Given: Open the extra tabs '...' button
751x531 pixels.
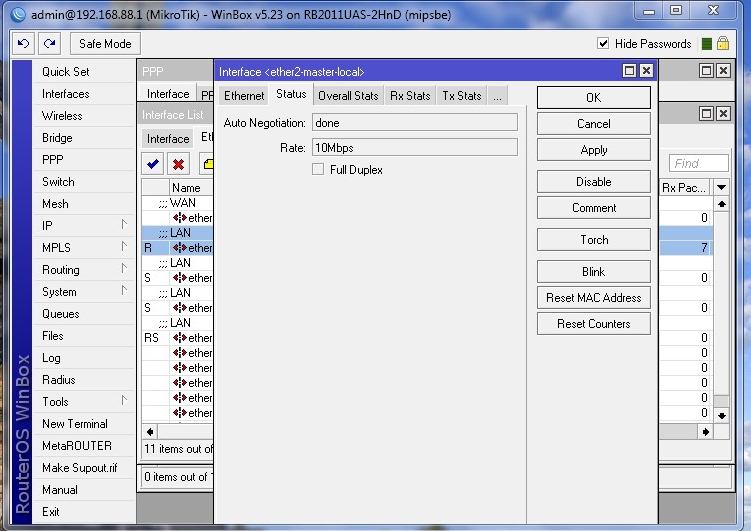Looking at the screenshot, I should pyautogui.click(x=497, y=96).
